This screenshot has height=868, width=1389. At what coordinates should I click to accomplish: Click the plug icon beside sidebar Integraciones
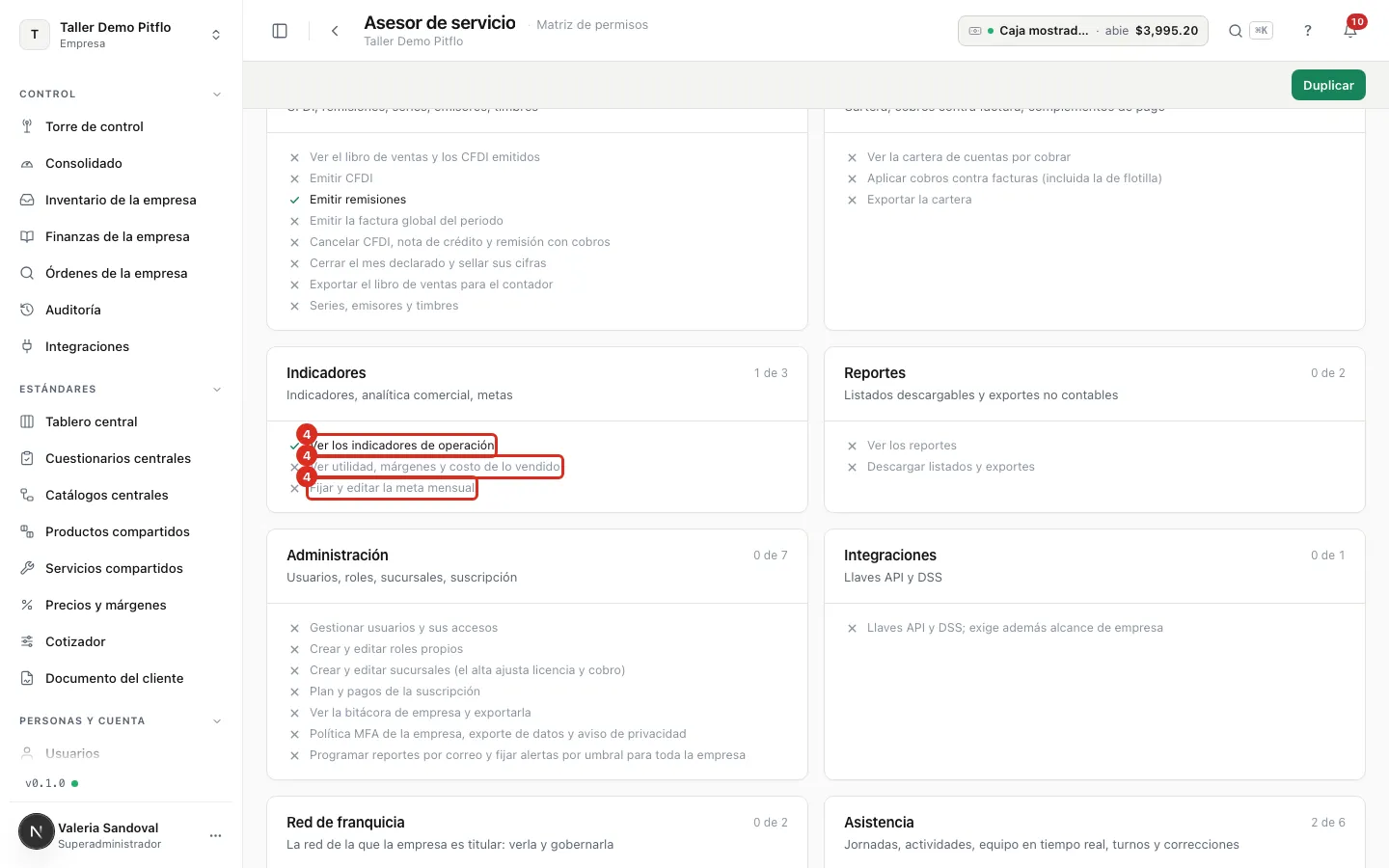27,347
